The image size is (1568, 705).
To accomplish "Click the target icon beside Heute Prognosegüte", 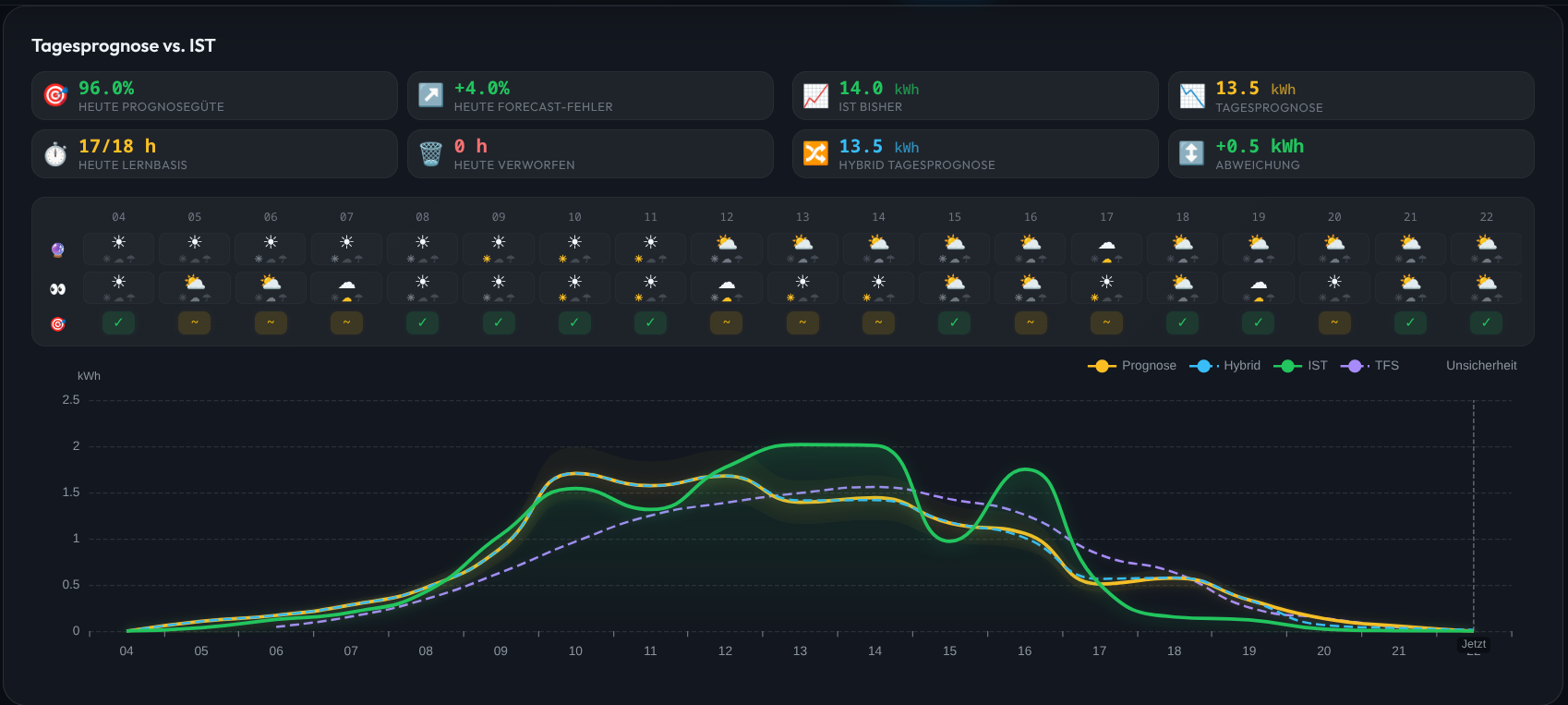I will [x=55, y=95].
